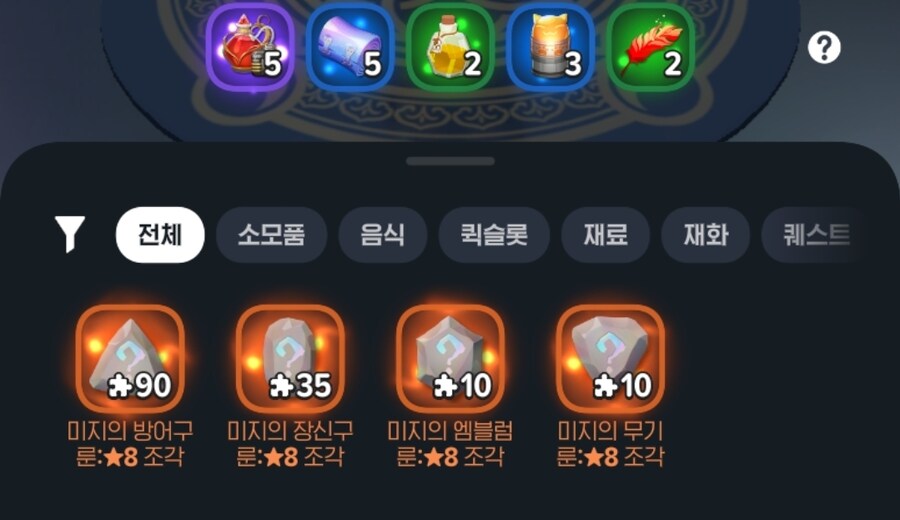The height and width of the screenshot is (520, 900).
Task: Open the inventory filter funnel icon
Action: (69, 234)
